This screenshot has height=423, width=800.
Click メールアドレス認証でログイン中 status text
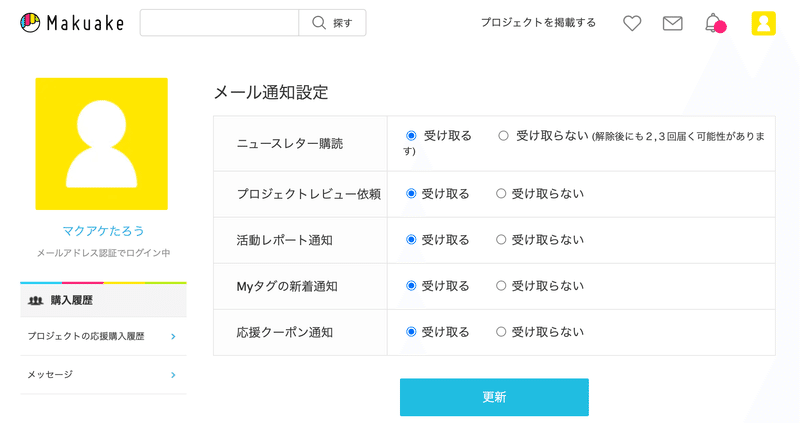click(103, 253)
